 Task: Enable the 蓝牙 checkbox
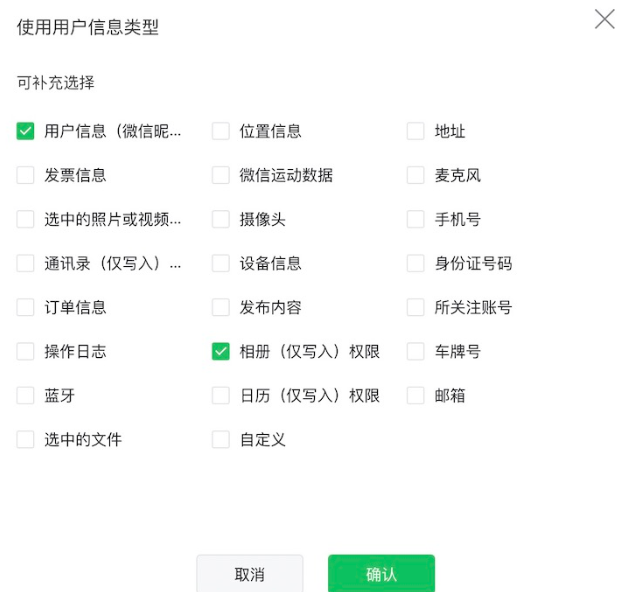coord(26,395)
